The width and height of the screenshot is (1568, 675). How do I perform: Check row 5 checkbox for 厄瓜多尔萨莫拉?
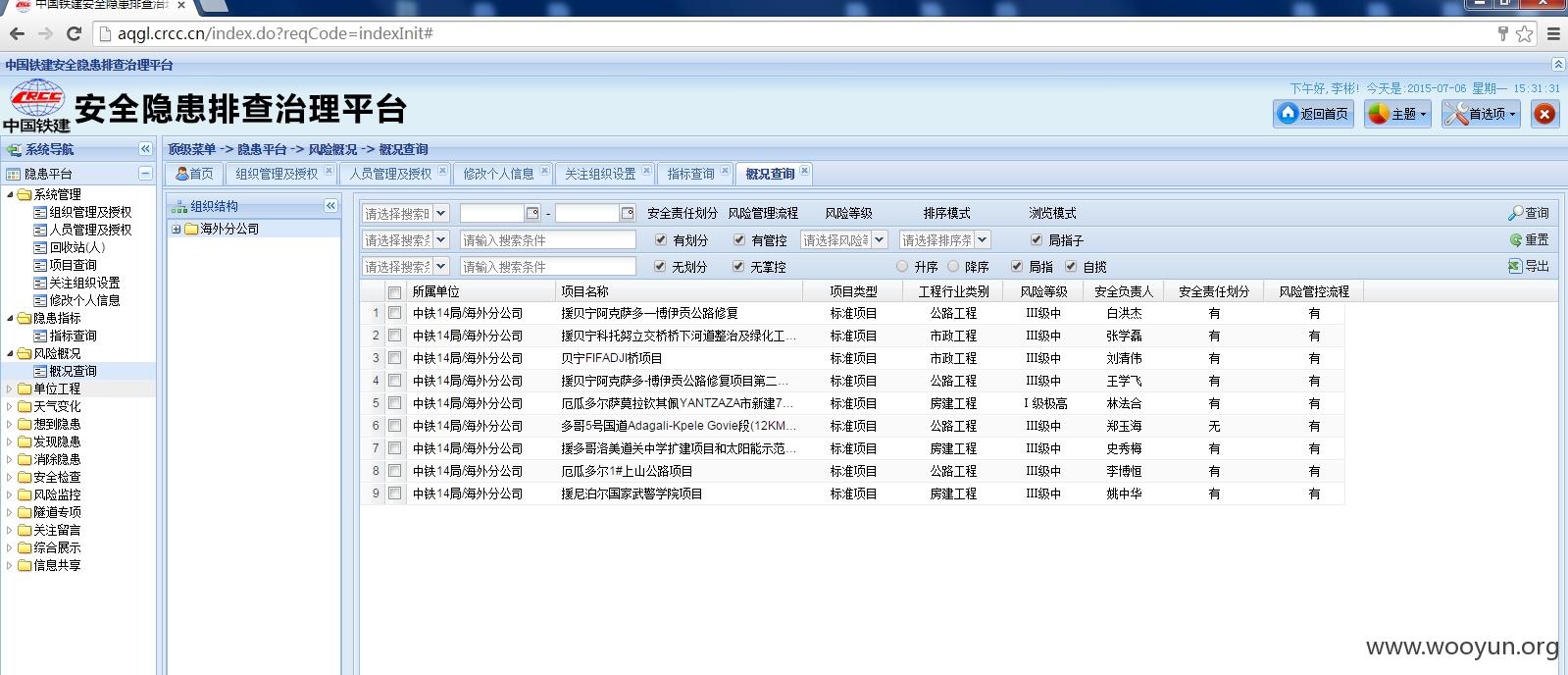(x=394, y=403)
